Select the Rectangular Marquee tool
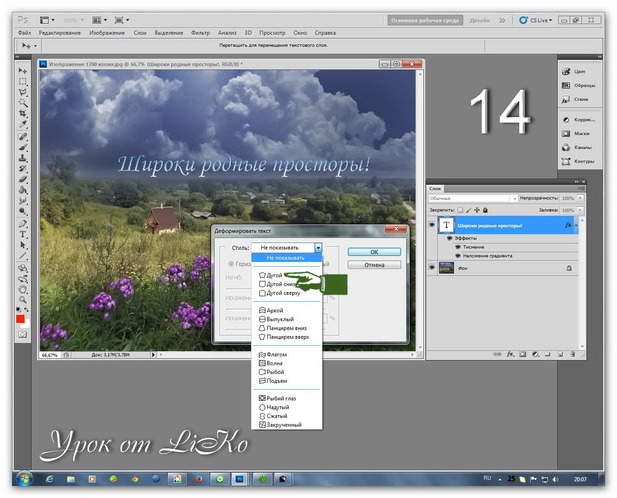Viewport: 617px width, 498px height. point(23,81)
